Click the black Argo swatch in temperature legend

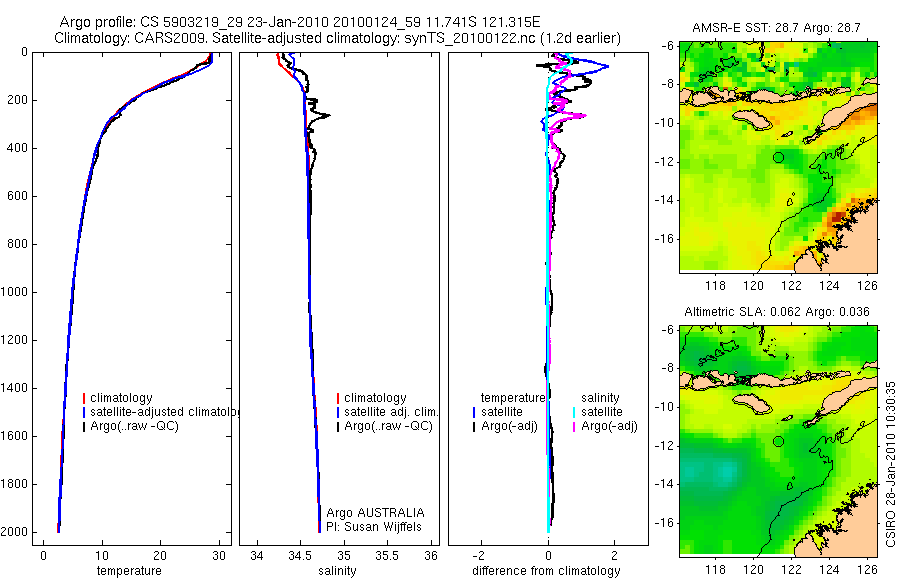[84, 427]
